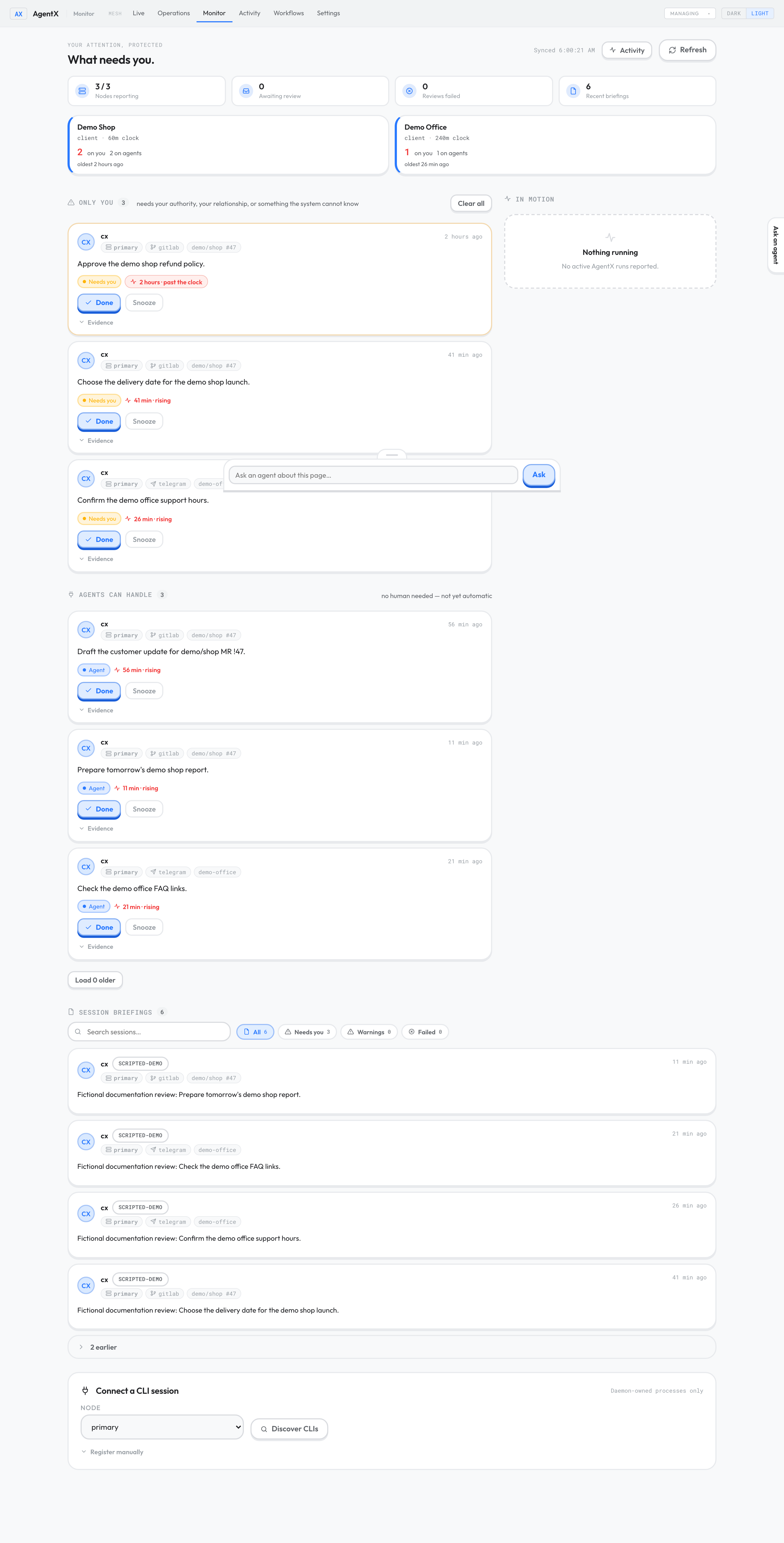Click the CX avatar on support hours card

(86, 478)
